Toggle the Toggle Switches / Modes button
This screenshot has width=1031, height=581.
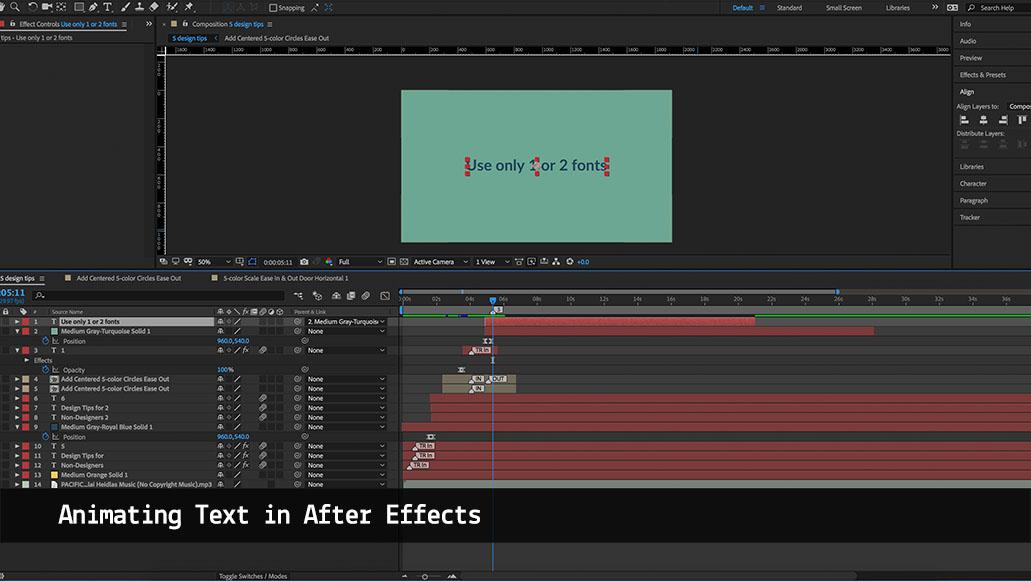[x=253, y=576]
